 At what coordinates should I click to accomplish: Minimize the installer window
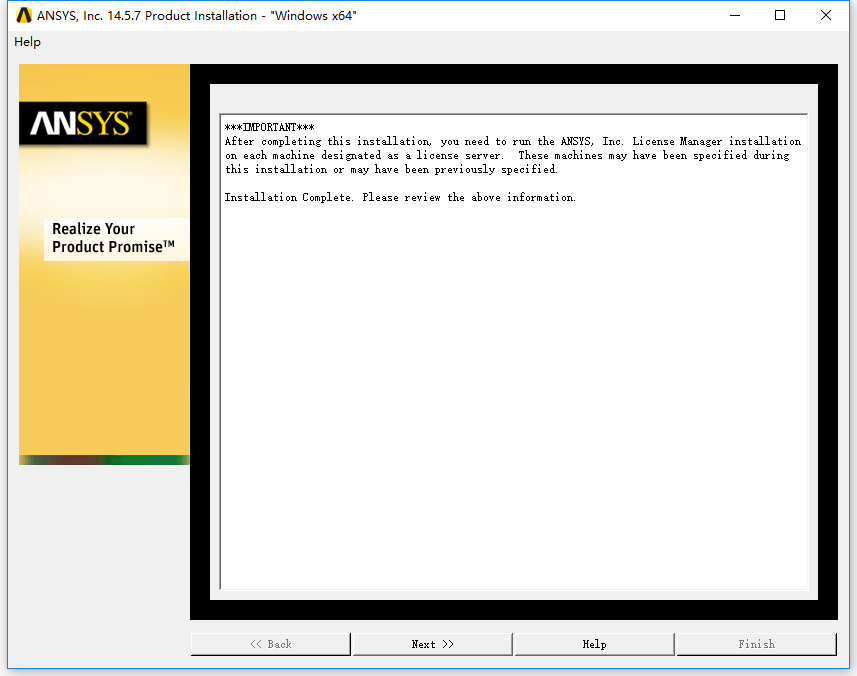coord(735,15)
